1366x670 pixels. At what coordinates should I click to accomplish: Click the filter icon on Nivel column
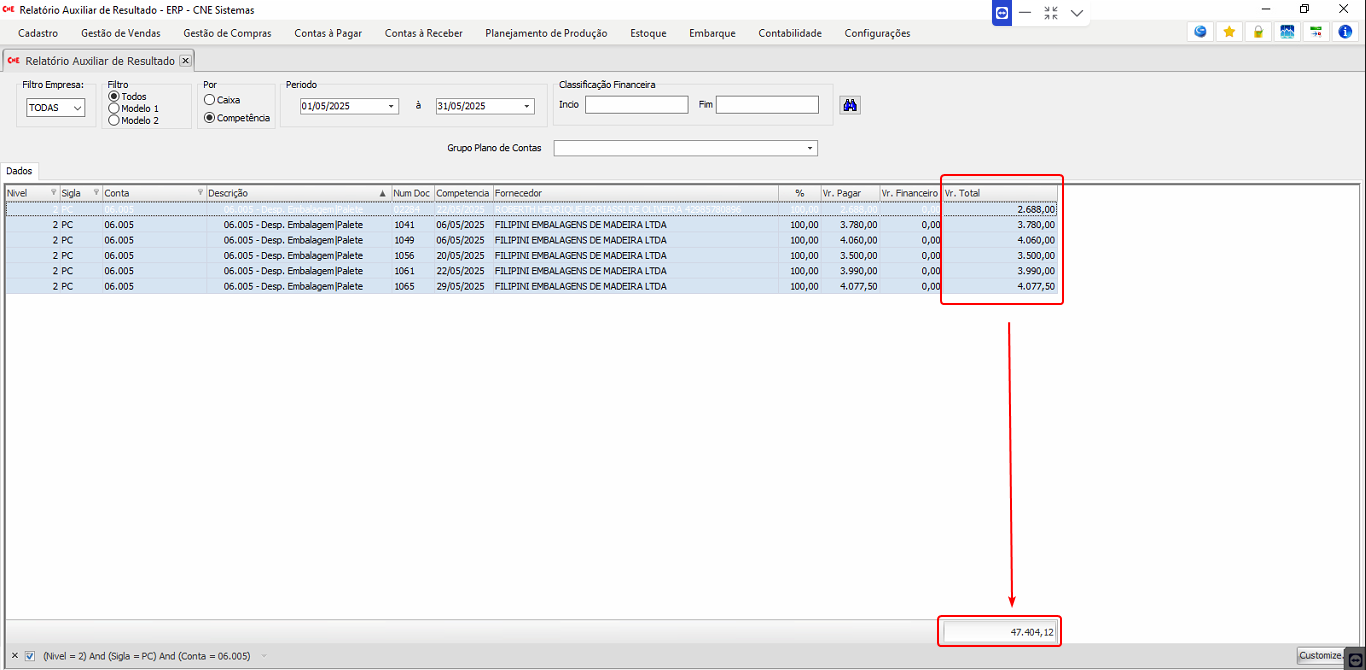coord(53,193)
